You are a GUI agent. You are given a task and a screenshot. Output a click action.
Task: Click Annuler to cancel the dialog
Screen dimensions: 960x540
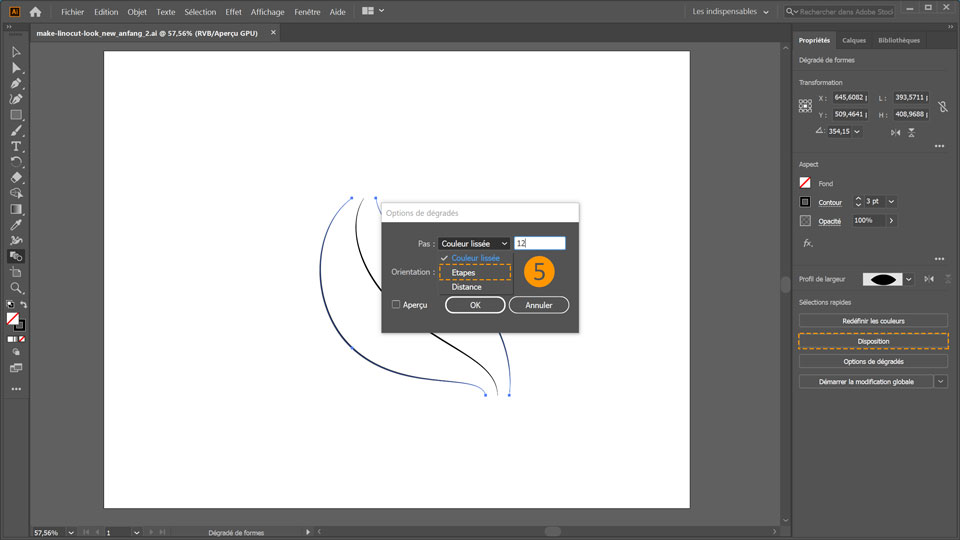coord(539,305)
